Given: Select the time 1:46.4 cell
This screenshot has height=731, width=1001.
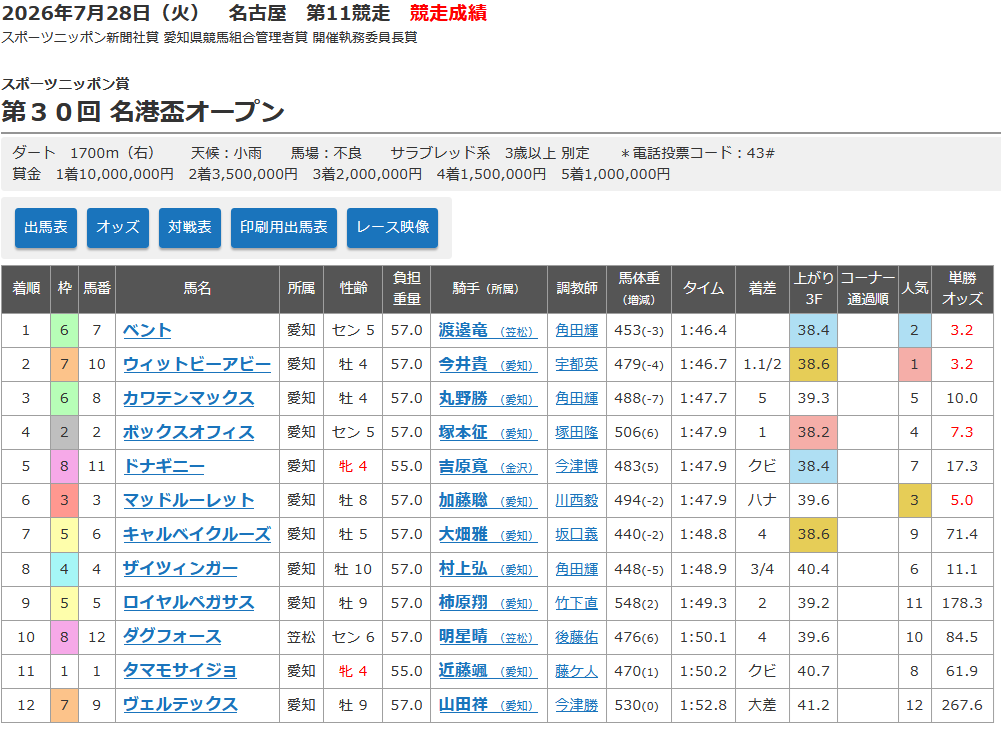Looking at the screenshot, I should point(703,330).
